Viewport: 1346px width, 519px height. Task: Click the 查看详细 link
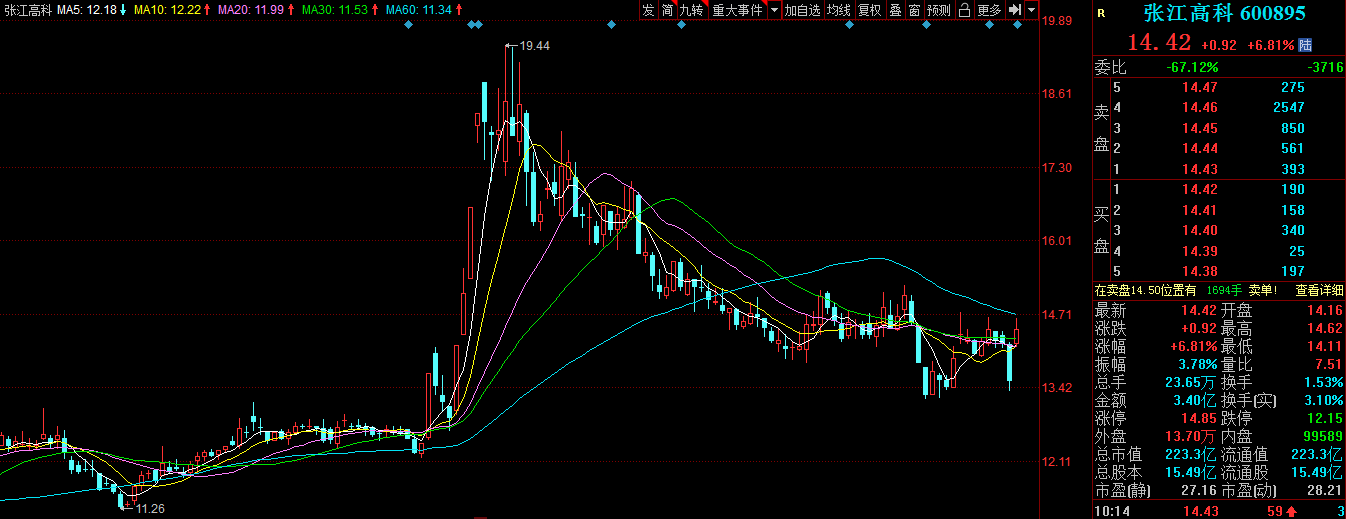click(x=1319, y=290)
